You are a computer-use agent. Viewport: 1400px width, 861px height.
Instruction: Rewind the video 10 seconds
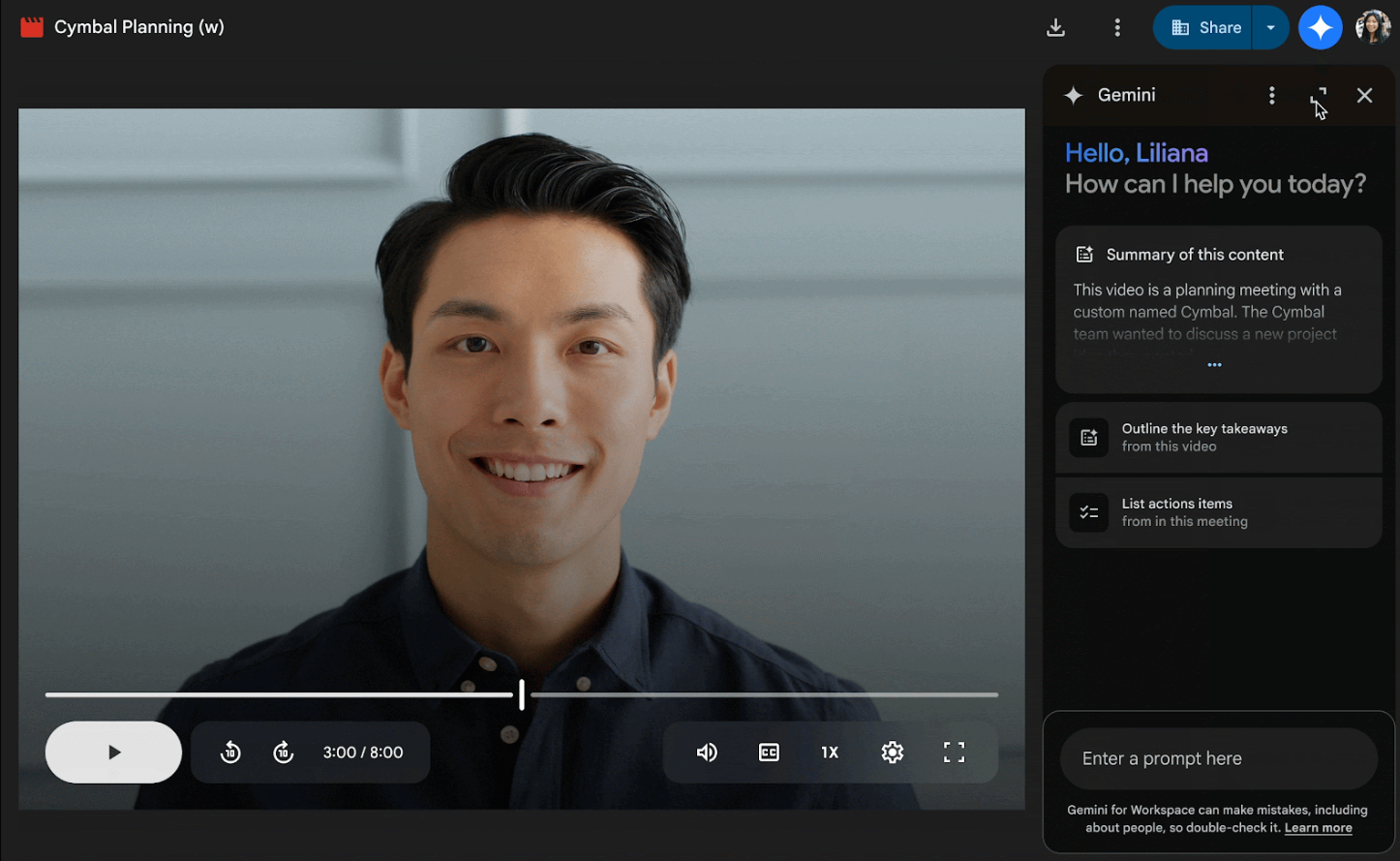(x=230, y=752)
